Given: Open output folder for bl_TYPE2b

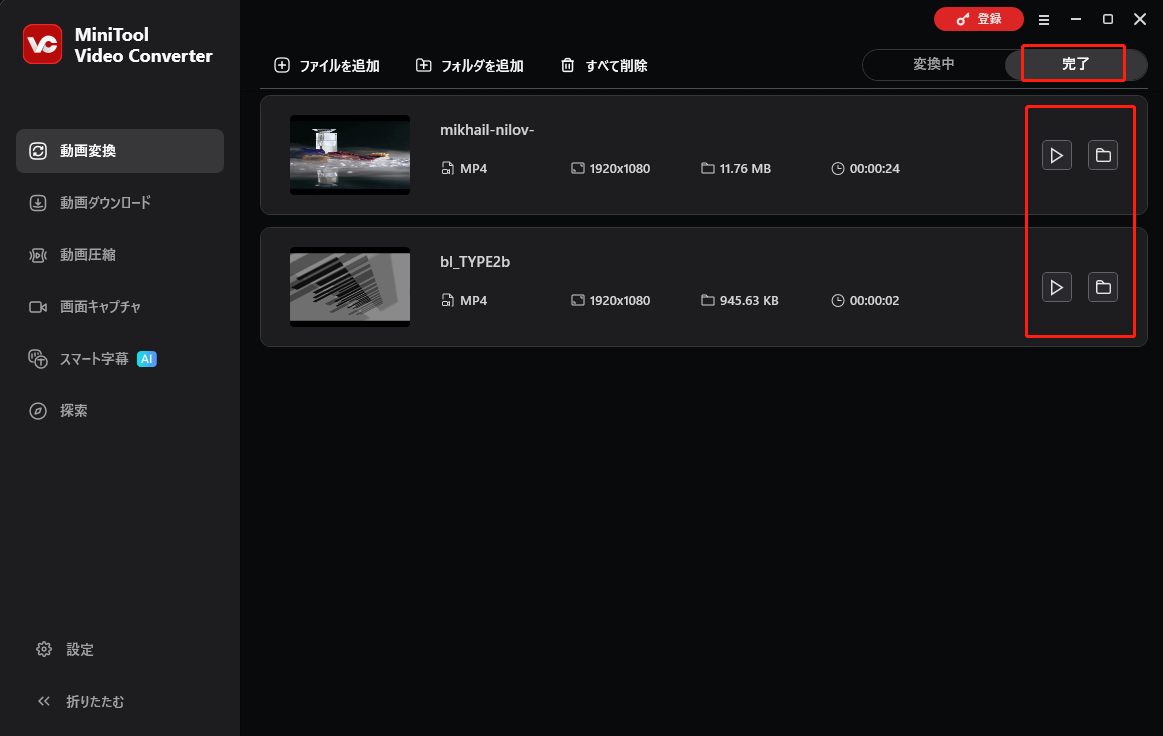Looking at the screenshot, I should coord(1103,287).
